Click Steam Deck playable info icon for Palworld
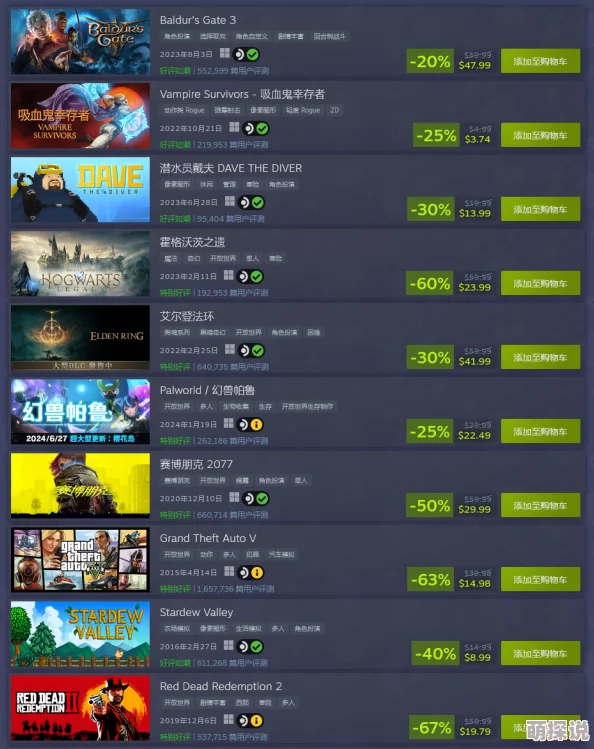The height and width of the screenshot is (749, 594). click(256, 425)
